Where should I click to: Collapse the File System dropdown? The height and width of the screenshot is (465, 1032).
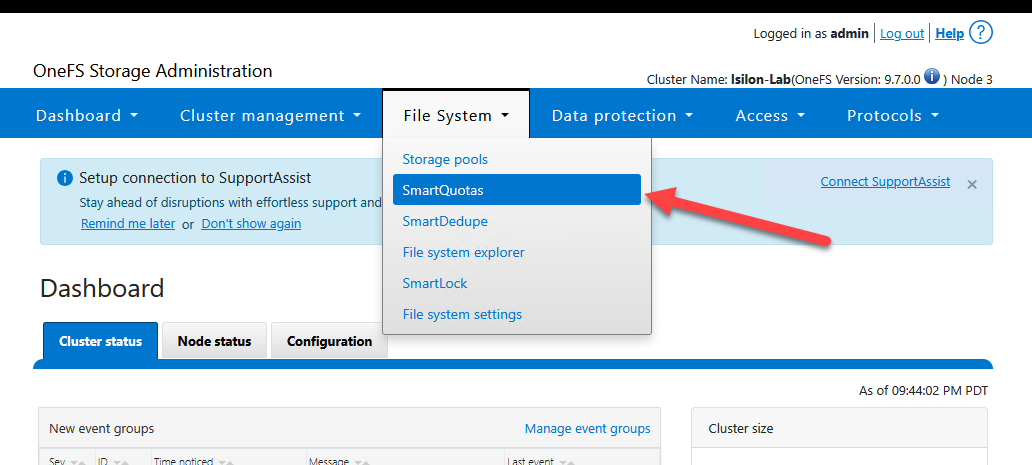click(456, 116)
